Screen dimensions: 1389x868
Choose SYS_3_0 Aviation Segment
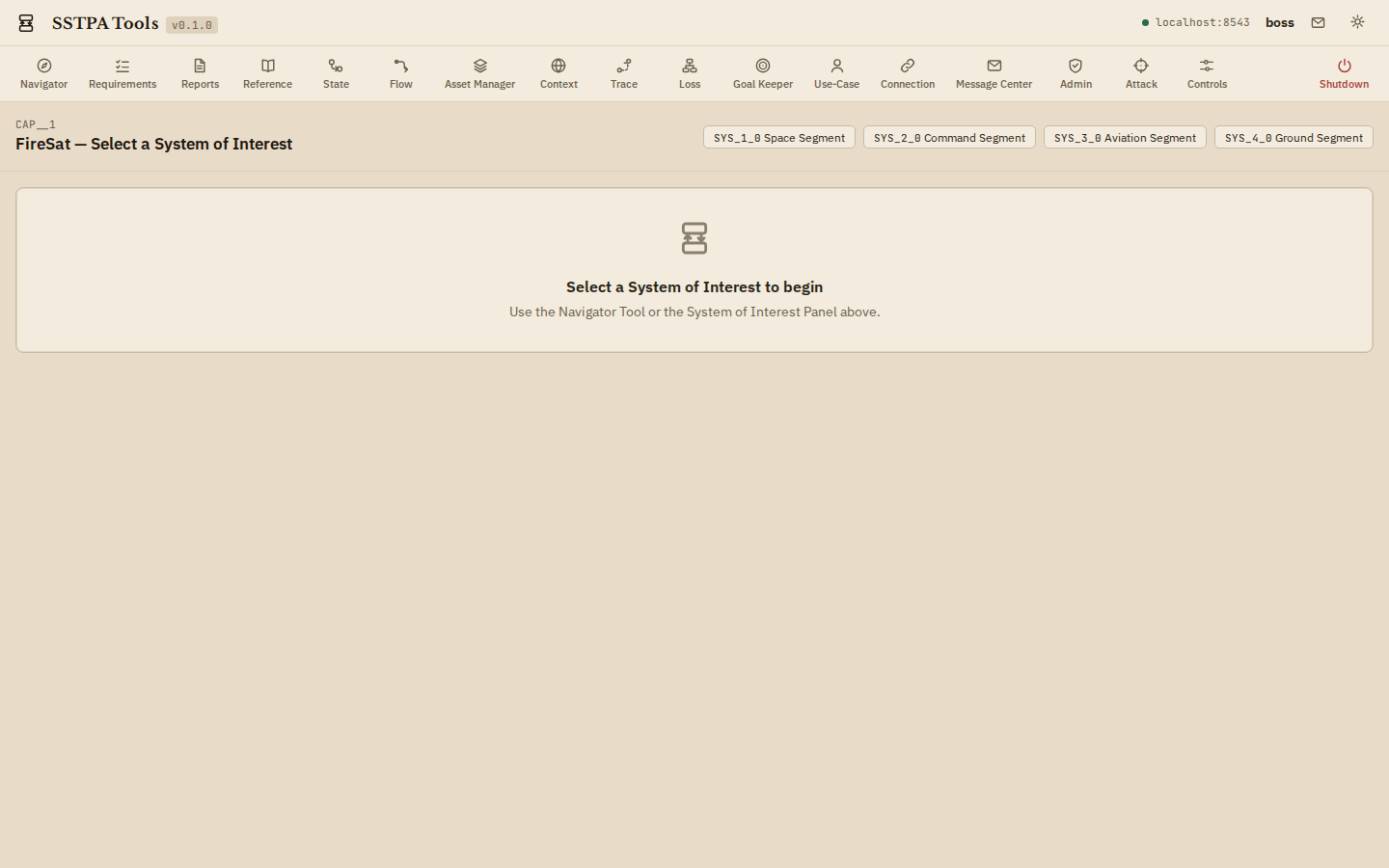click(x=1125, y=137)
